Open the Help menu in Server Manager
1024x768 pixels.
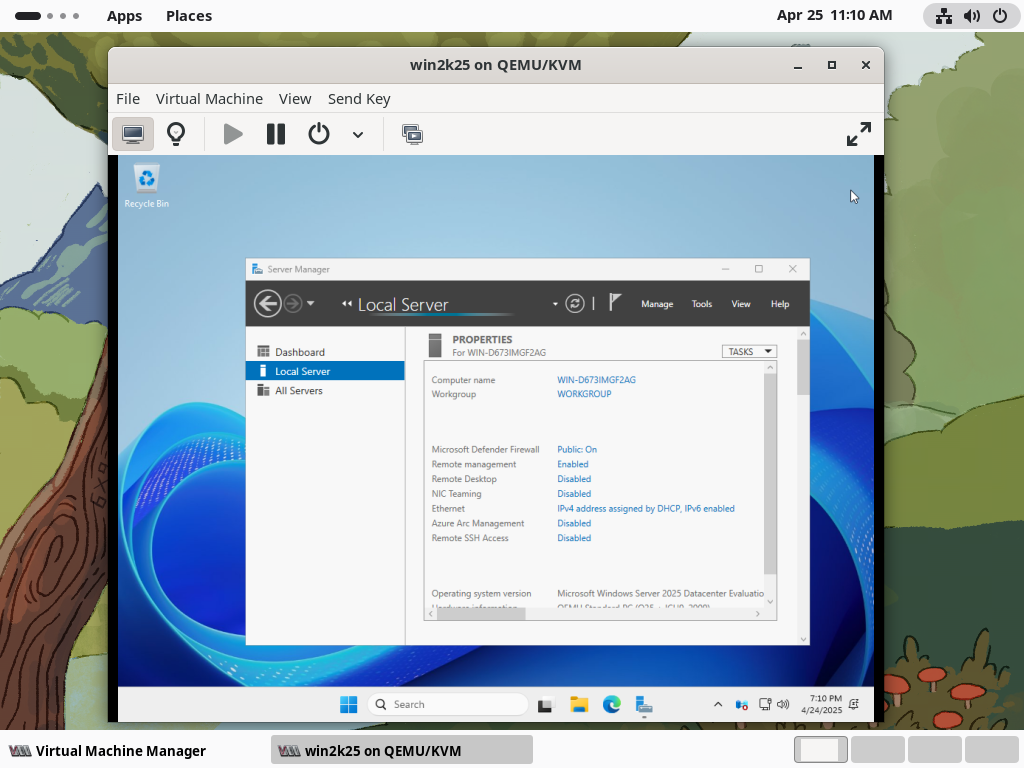pyautogui.click(x=780, y=304)
